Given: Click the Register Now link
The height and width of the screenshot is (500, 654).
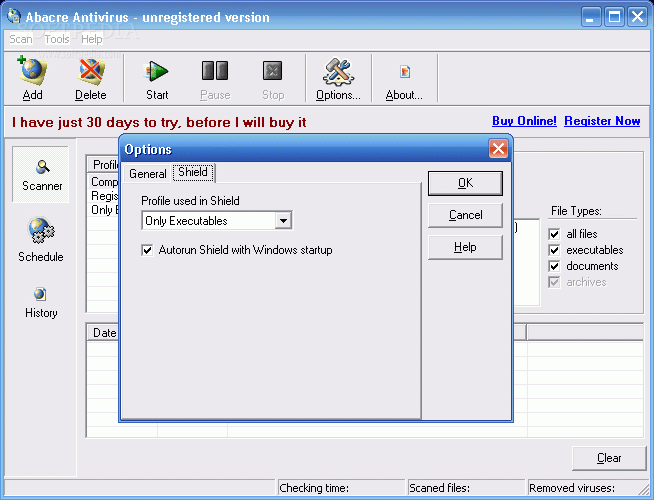Looking at the screenshot, I should click(602, 121).
